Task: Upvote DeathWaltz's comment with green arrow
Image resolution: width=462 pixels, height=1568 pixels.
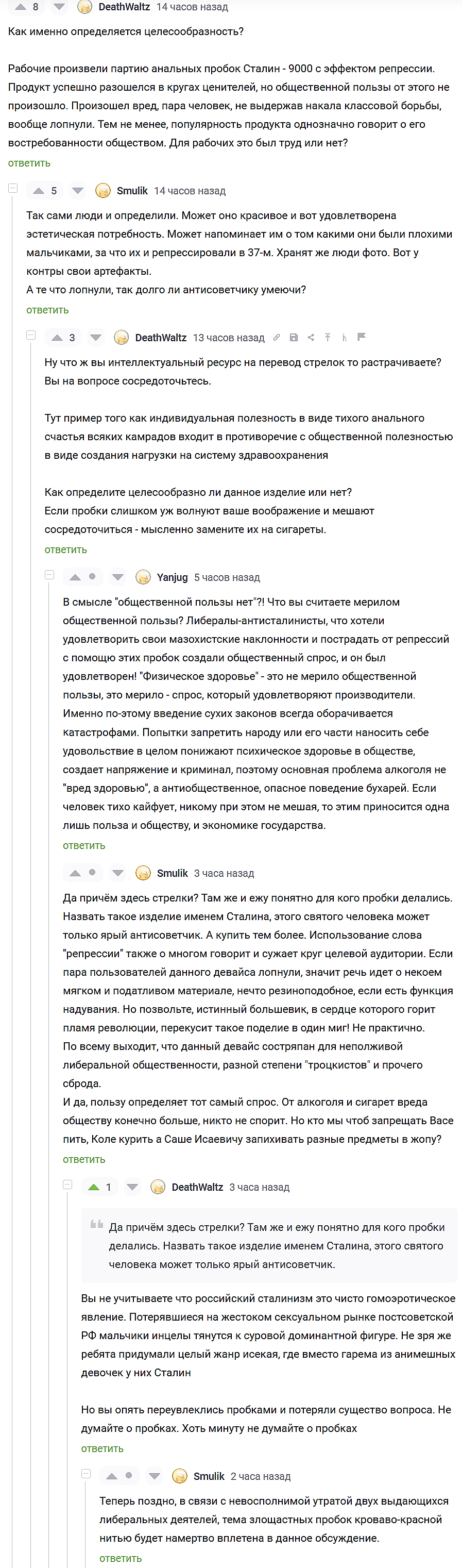Action: tap(94, 1187)
